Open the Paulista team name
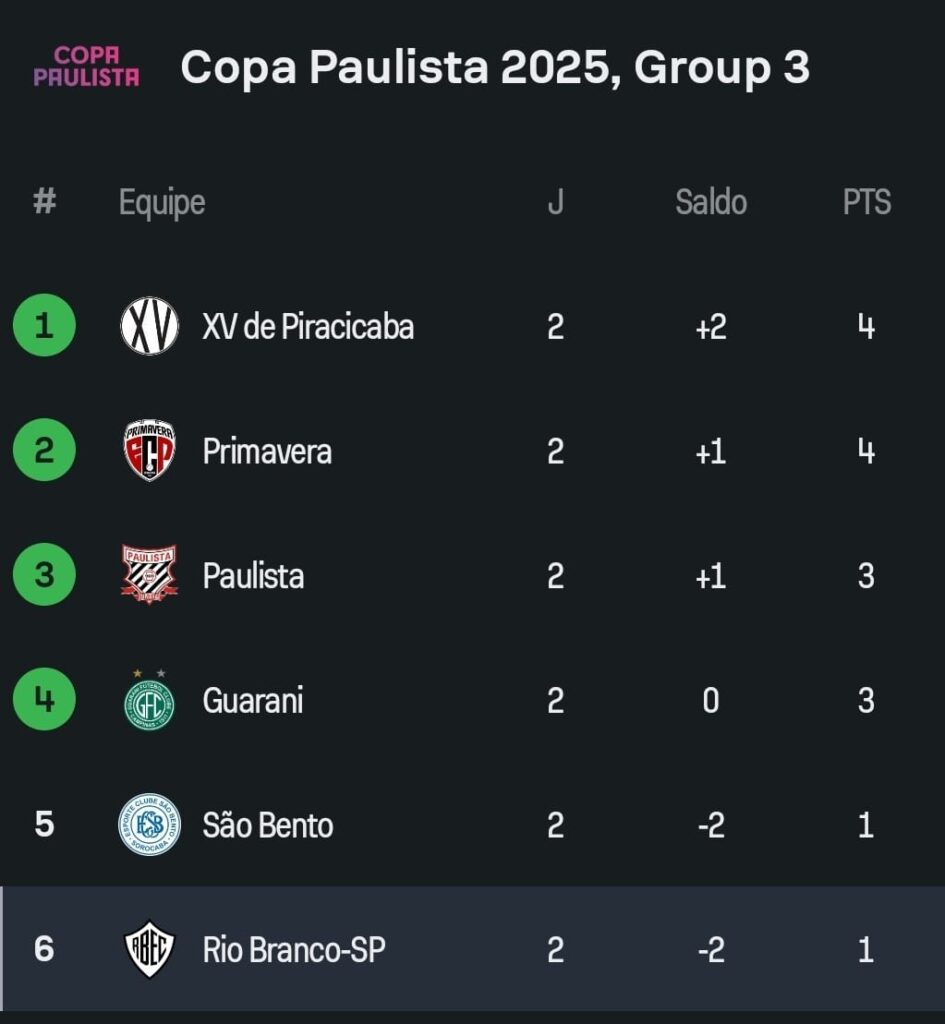945x1024 pixels. (253, 576)
